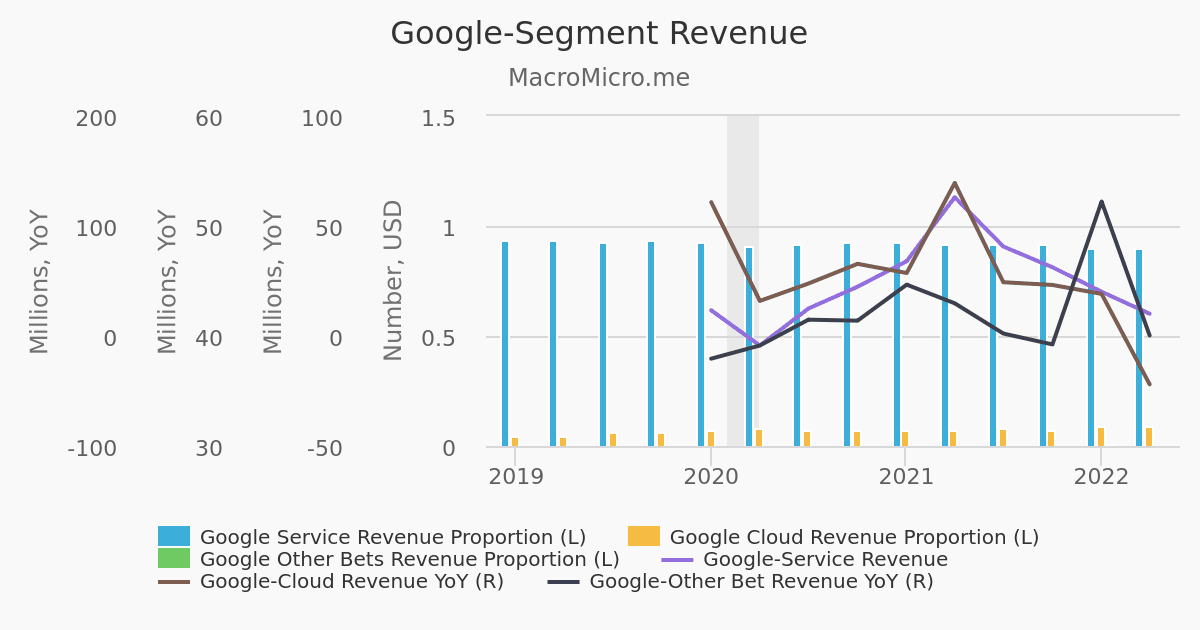This screenshot has width=1200, height=630.
Task: Select the chart title Google-Segment Revenue
Action: coord(599,33)
